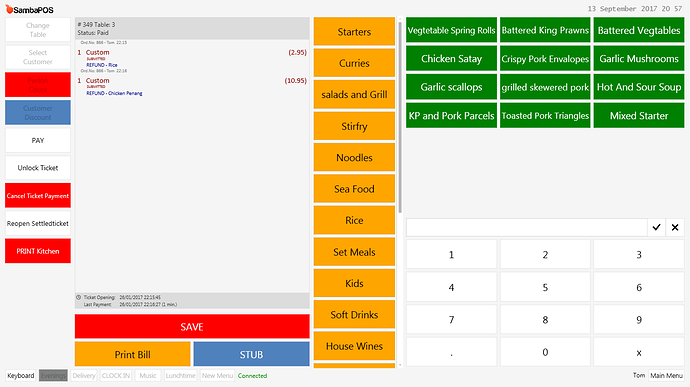The image size is (690, 387).
Task: Switch to the Lunchtime menu
Action: point(180,376)
